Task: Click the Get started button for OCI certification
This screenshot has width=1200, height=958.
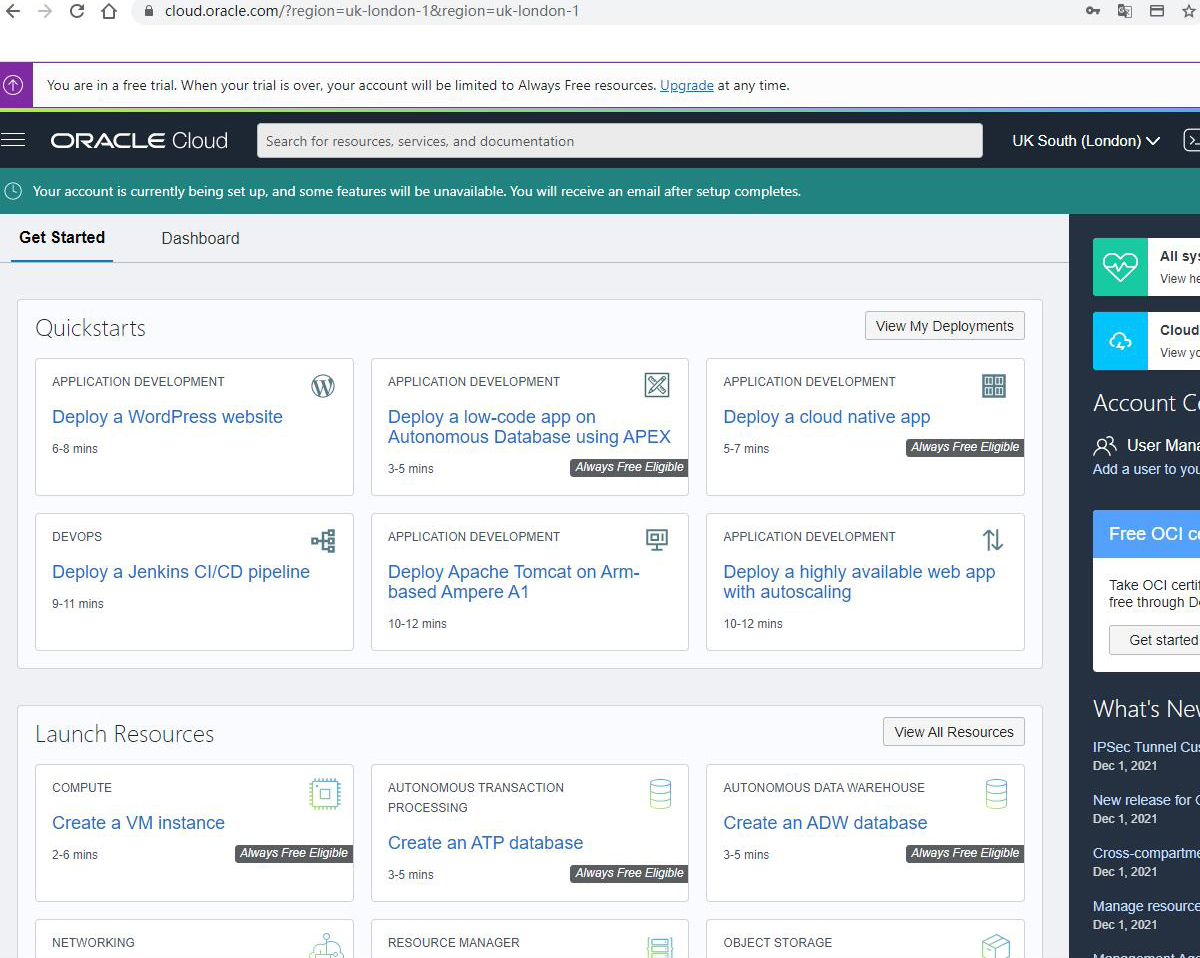Action: 1156,640
